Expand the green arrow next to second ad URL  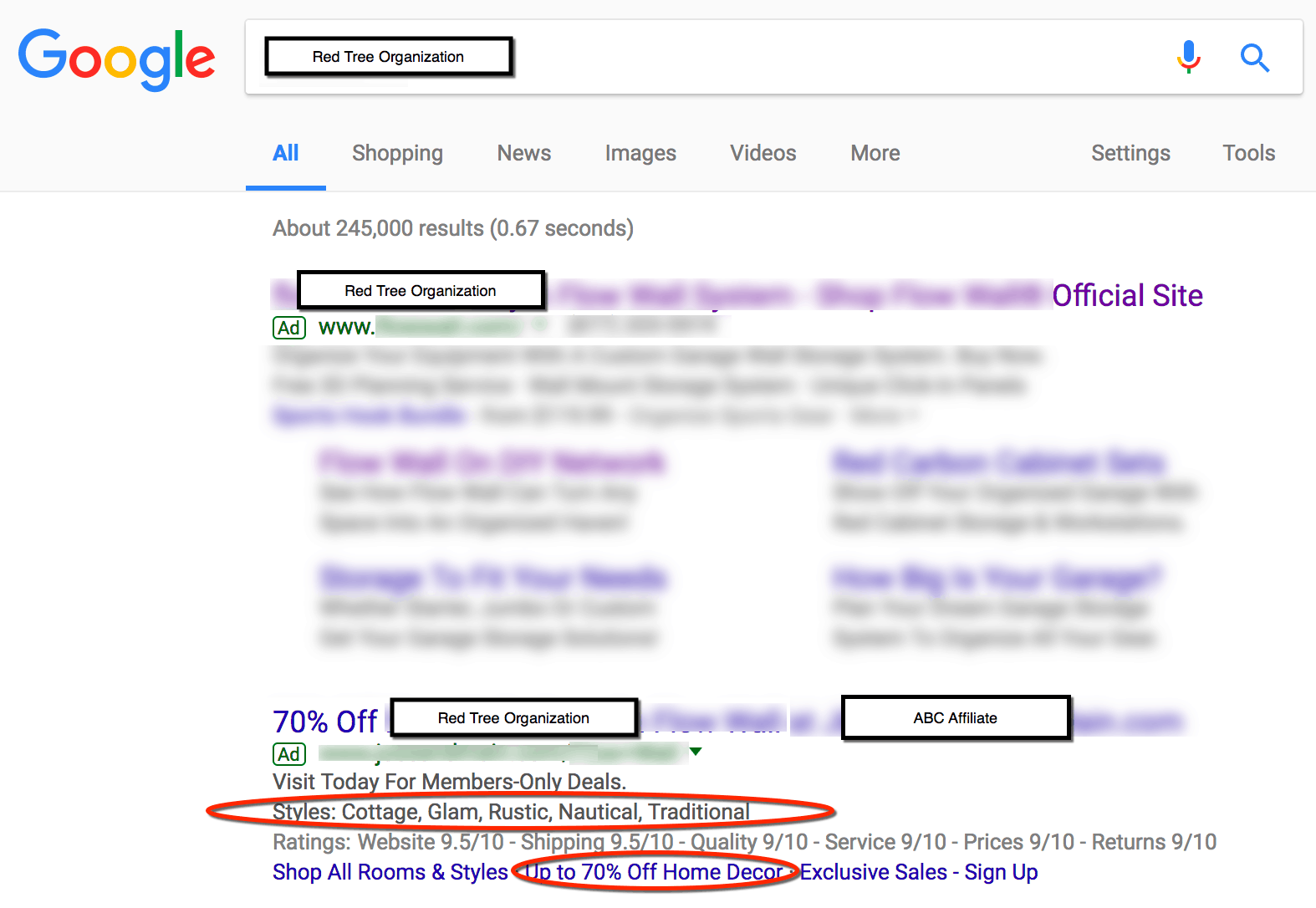pos(696,752)
